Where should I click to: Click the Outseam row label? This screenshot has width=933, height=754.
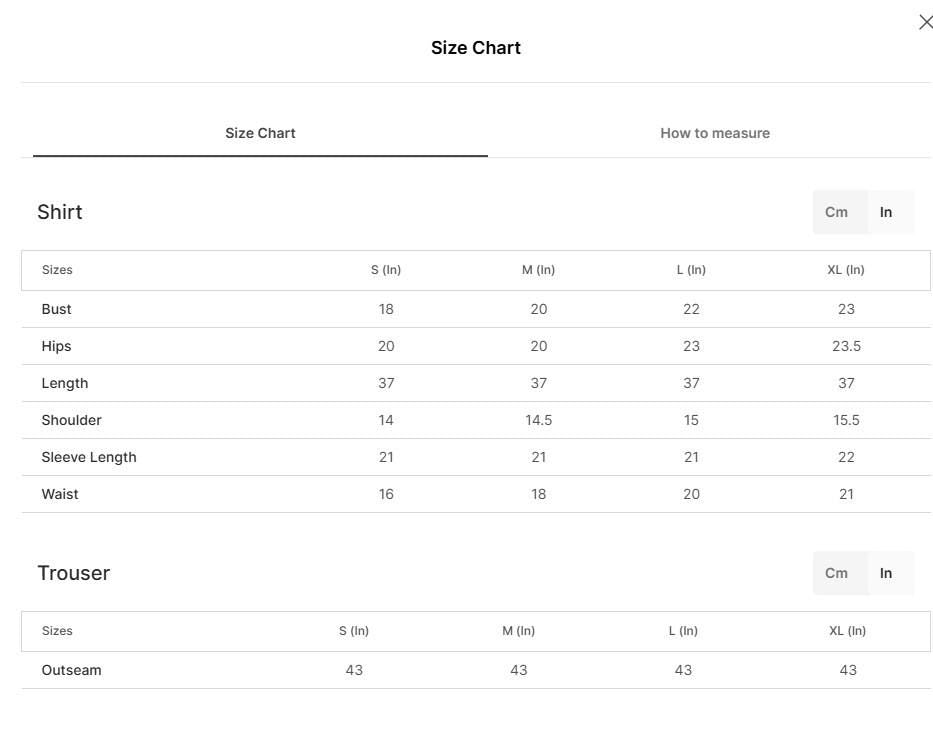click(x=71, y=670)
